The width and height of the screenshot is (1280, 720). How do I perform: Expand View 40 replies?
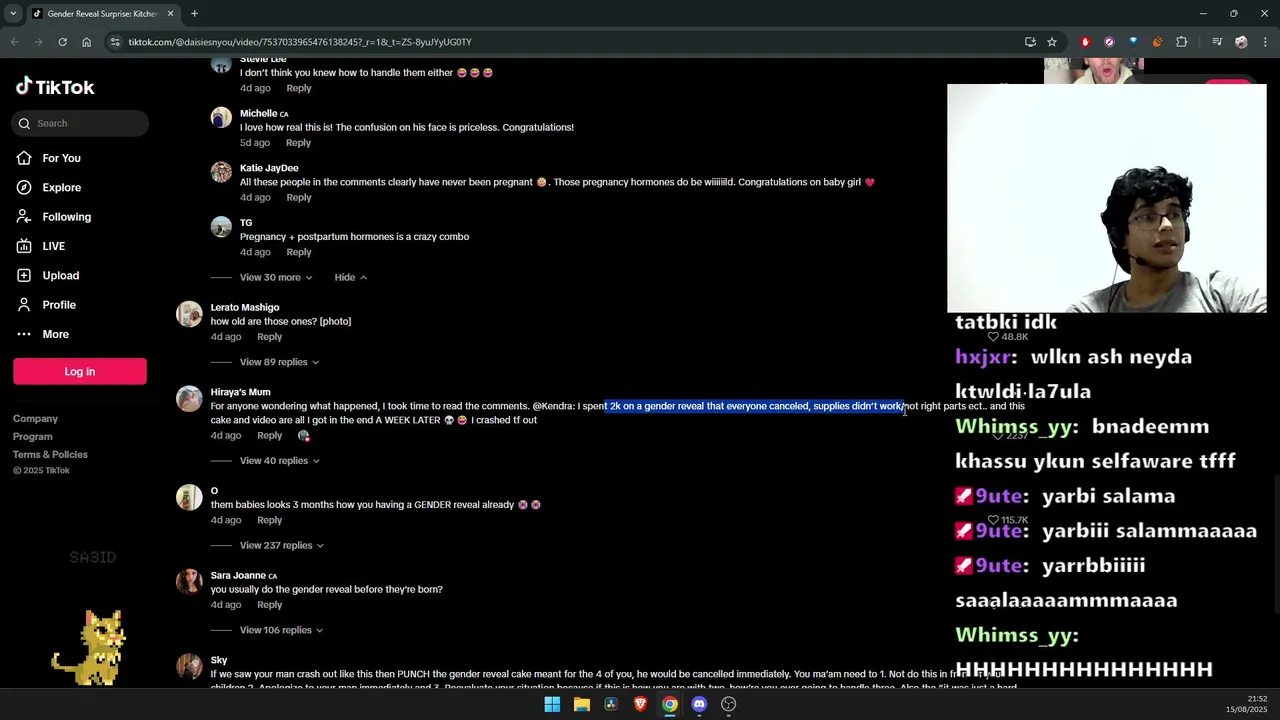pos(279,461)
